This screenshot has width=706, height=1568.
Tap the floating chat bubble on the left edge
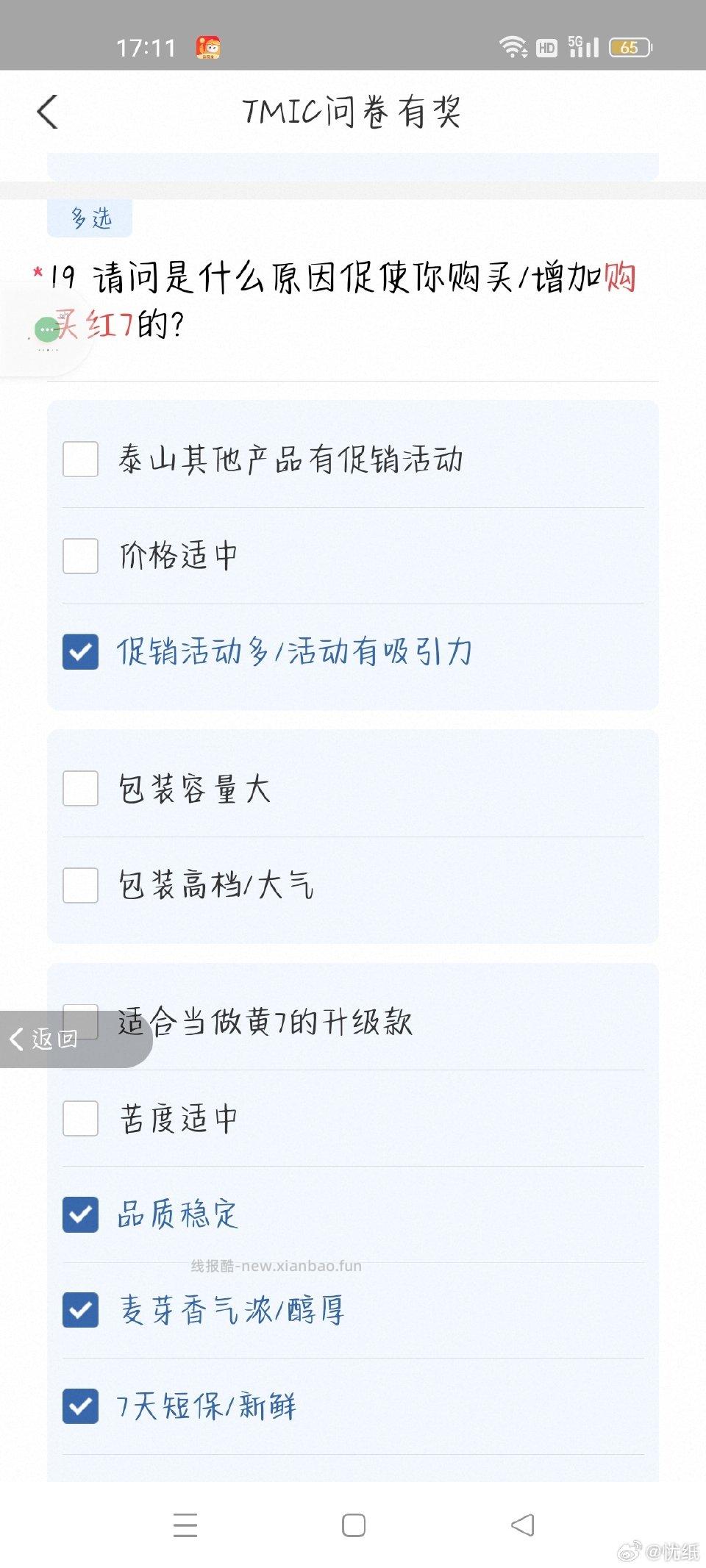46,329
